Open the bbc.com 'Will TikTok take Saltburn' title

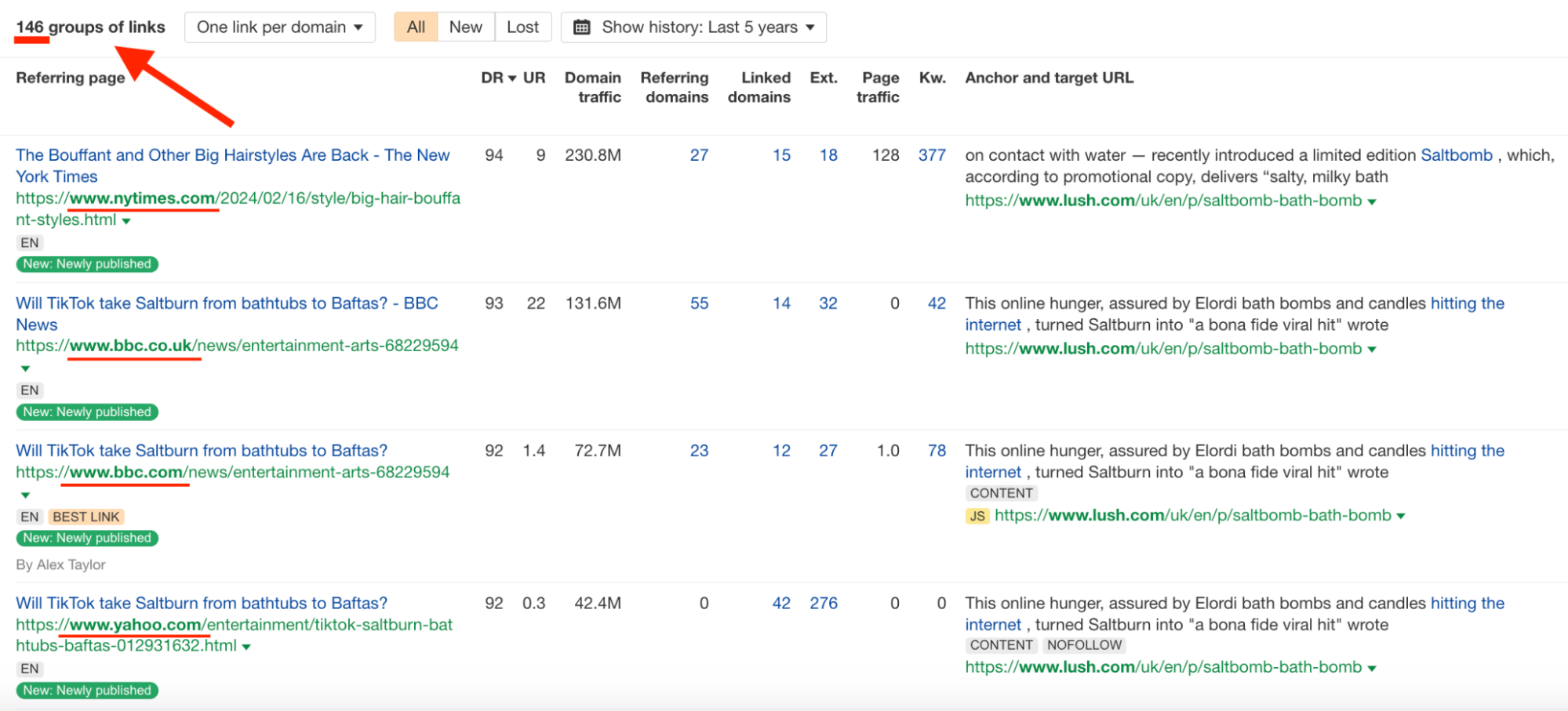202,451
